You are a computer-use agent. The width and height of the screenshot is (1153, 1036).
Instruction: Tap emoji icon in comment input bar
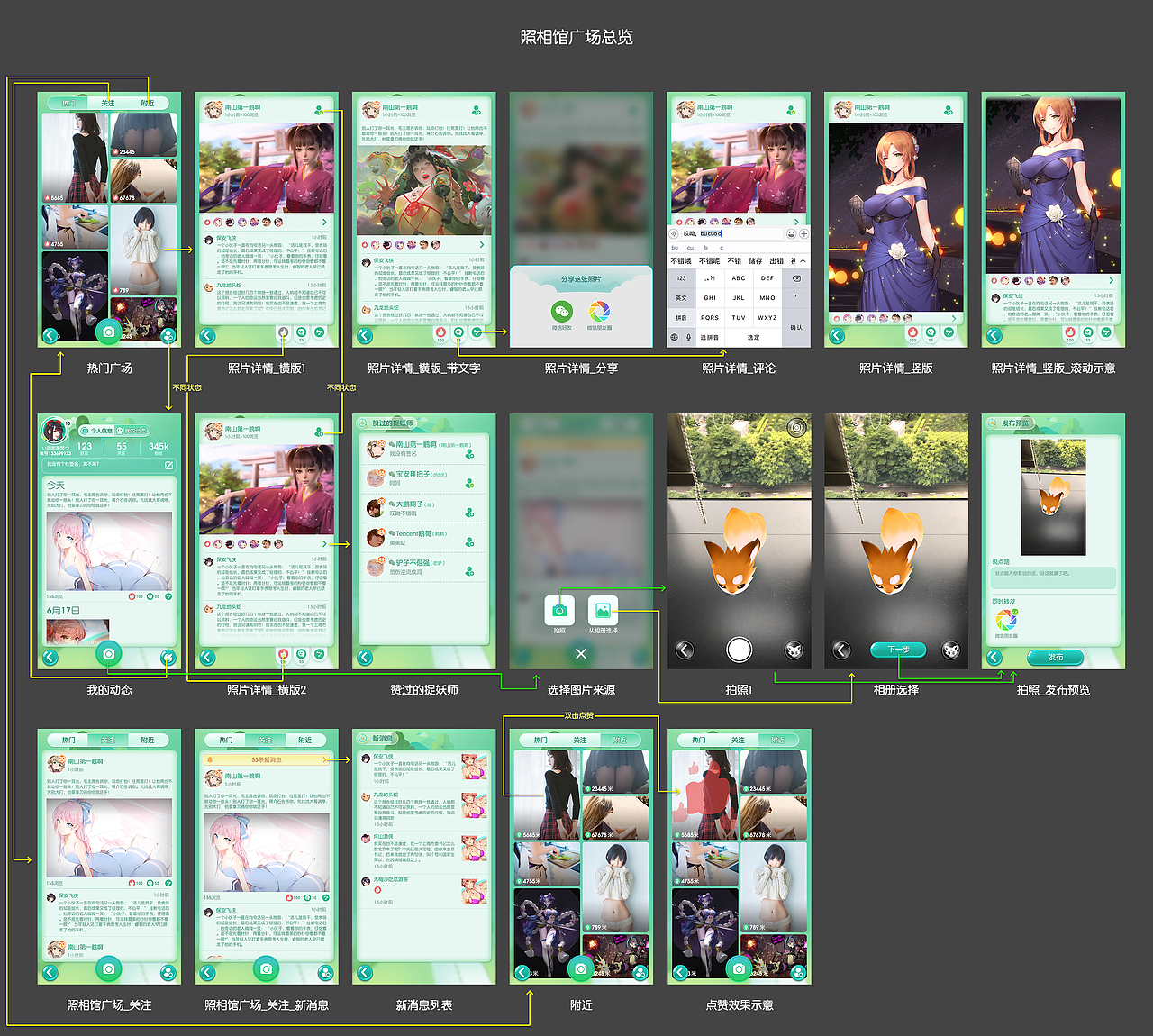(791, 233)
